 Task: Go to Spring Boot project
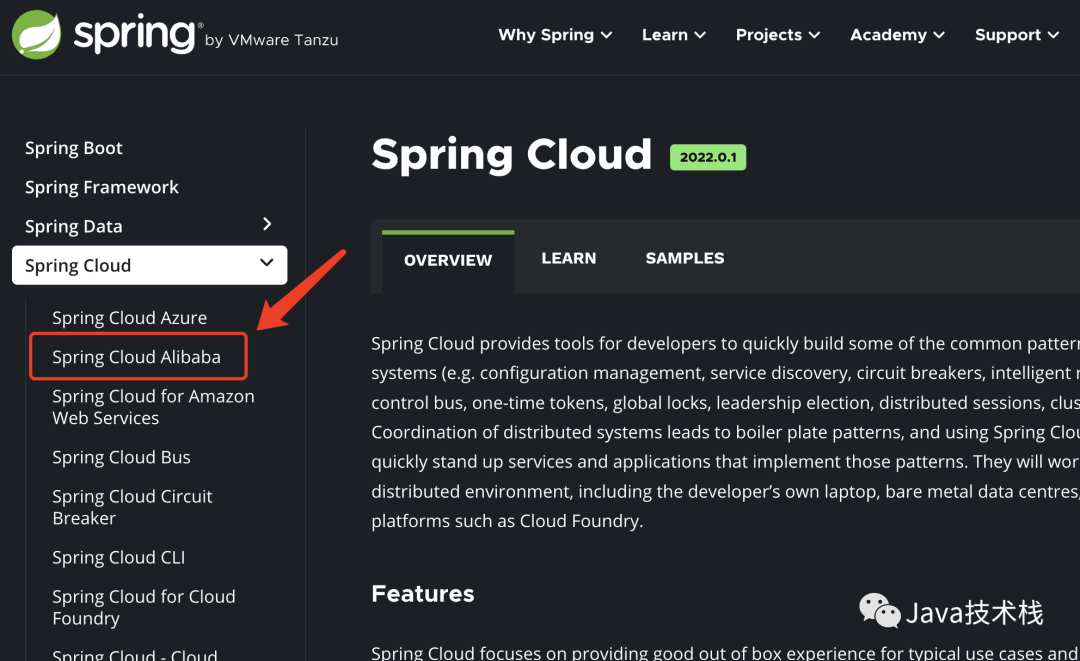(74, 148)
